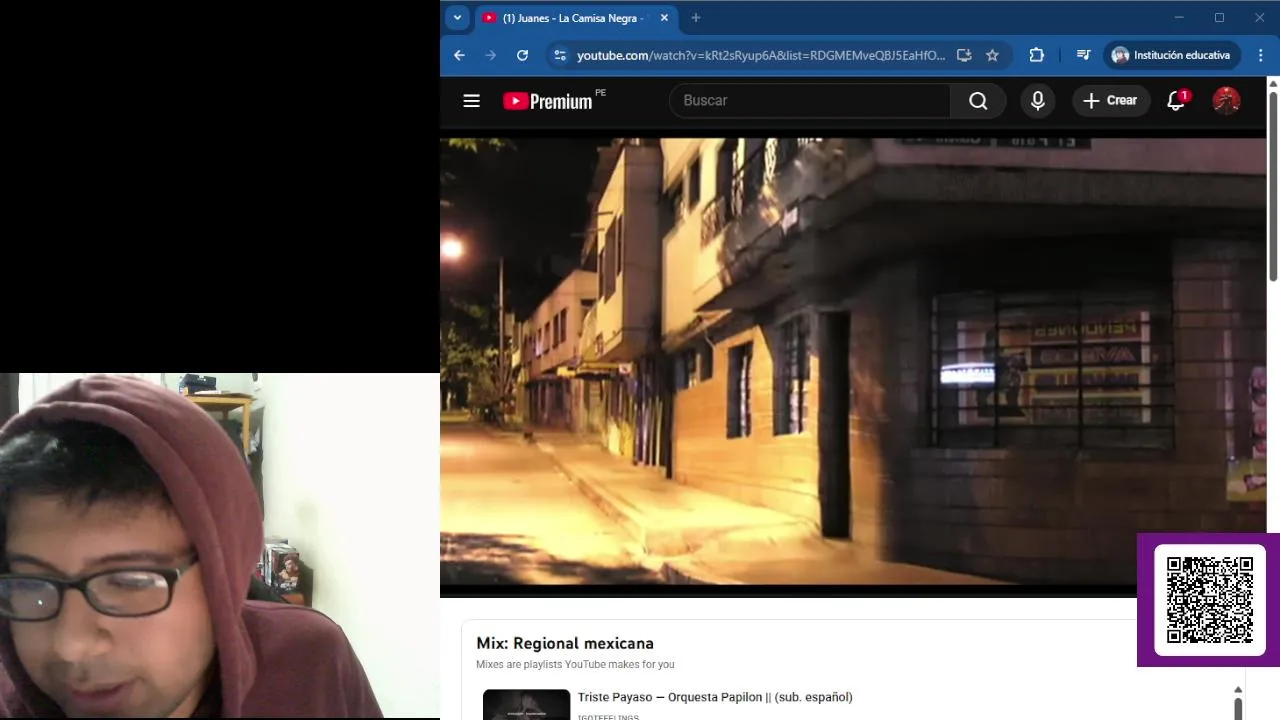1280x720 pixels.
Task: Open the media control icon in Chrome toolbar
Action: 1083,55
